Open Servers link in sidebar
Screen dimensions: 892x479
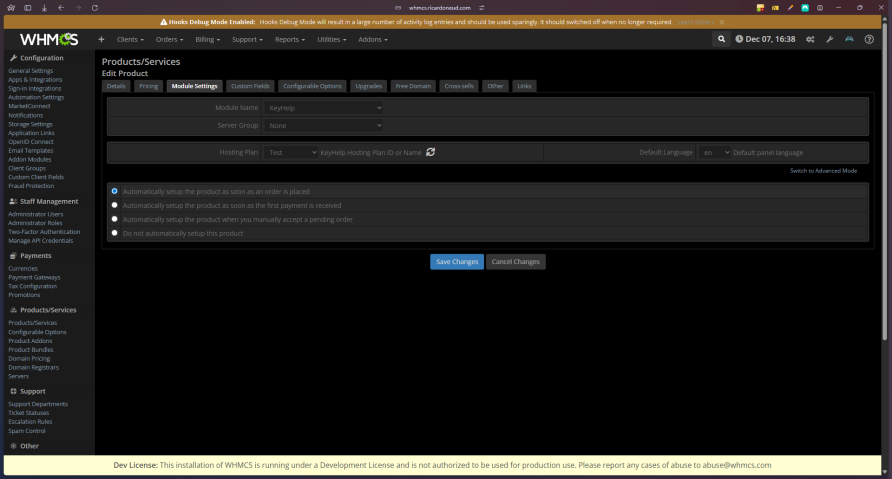(x=18, y=376)
